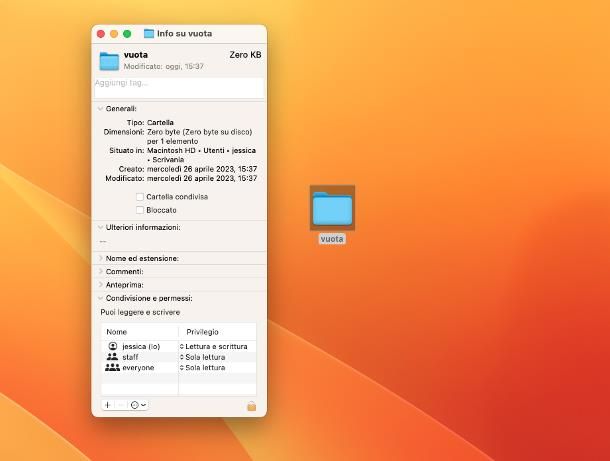Screen dimensions: 610x461
Task: Change jessica privilege Lettura e scrittura
Action: [x=214, y=346]
